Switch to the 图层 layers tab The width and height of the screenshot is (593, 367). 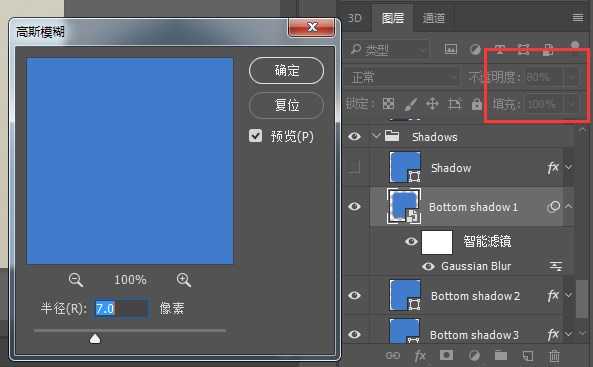pos(393,18)
